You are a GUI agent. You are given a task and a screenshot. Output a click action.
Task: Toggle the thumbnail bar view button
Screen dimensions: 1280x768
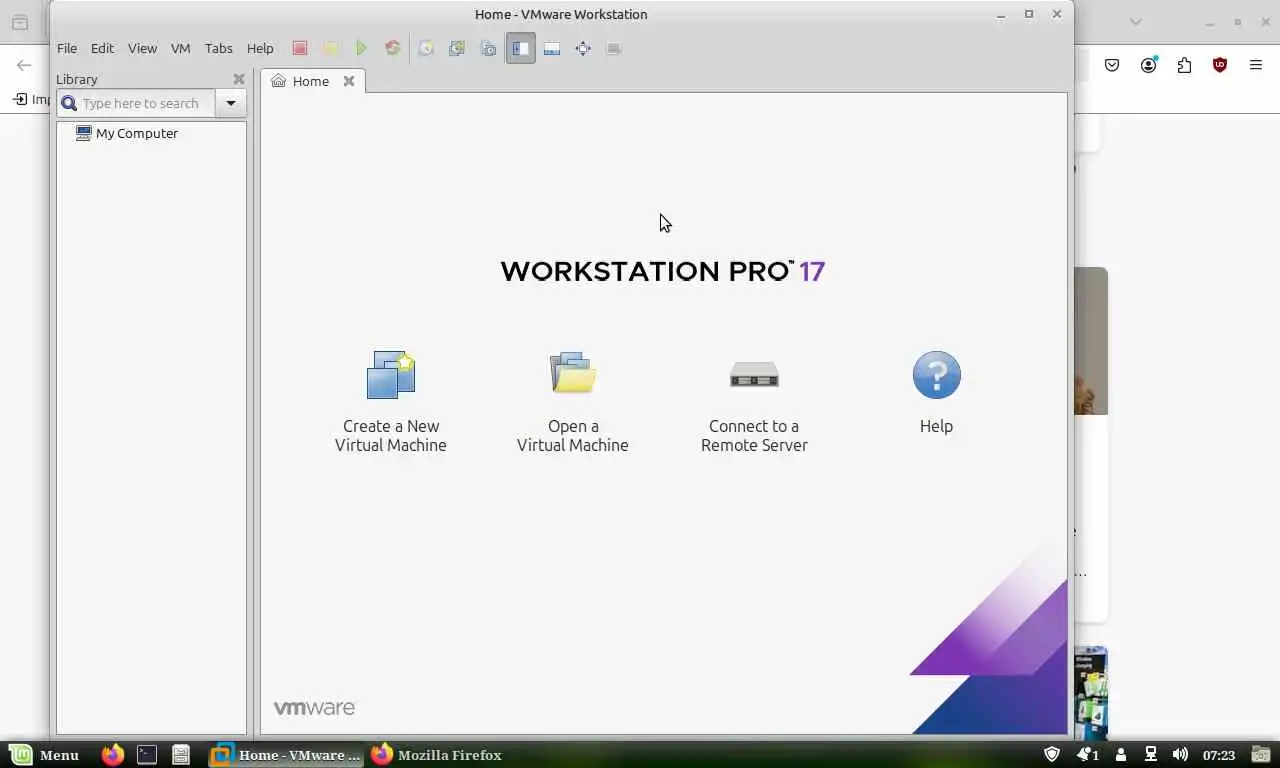tap(552, 48)
